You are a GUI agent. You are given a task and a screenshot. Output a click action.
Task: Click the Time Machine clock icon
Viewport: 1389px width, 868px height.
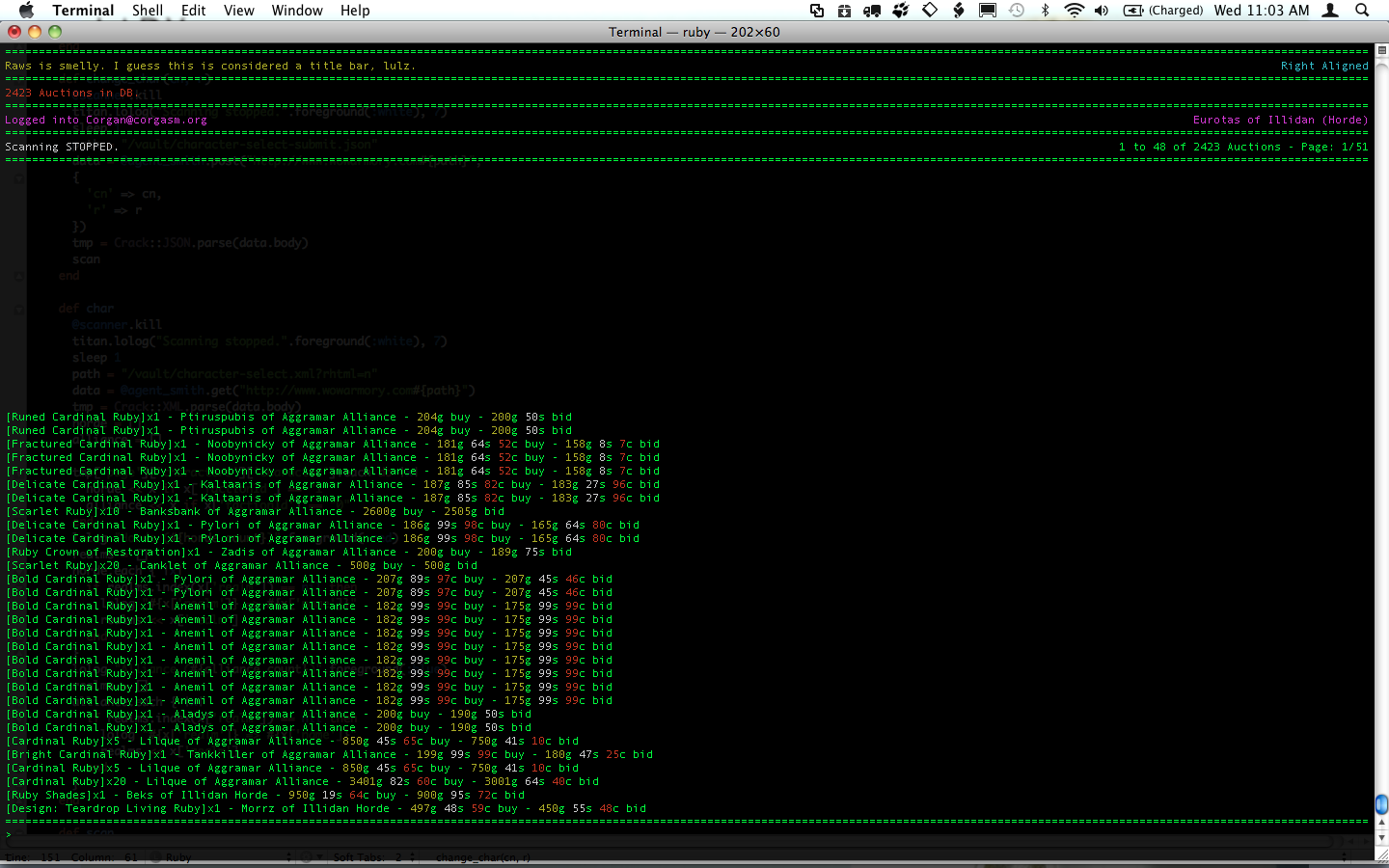click(x=1017, y=11)
